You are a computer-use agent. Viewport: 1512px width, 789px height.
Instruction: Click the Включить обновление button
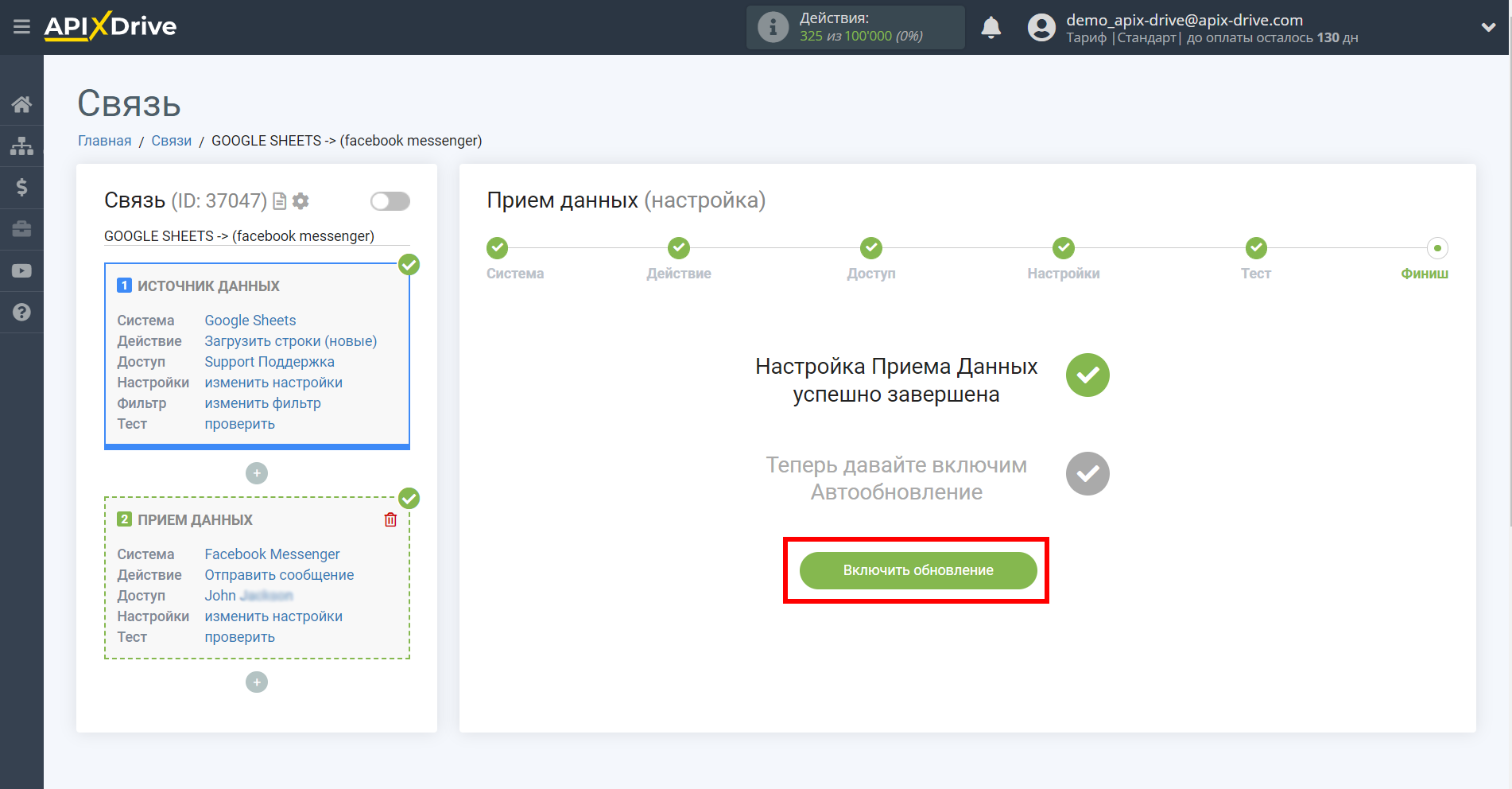[x=918, y=570]
